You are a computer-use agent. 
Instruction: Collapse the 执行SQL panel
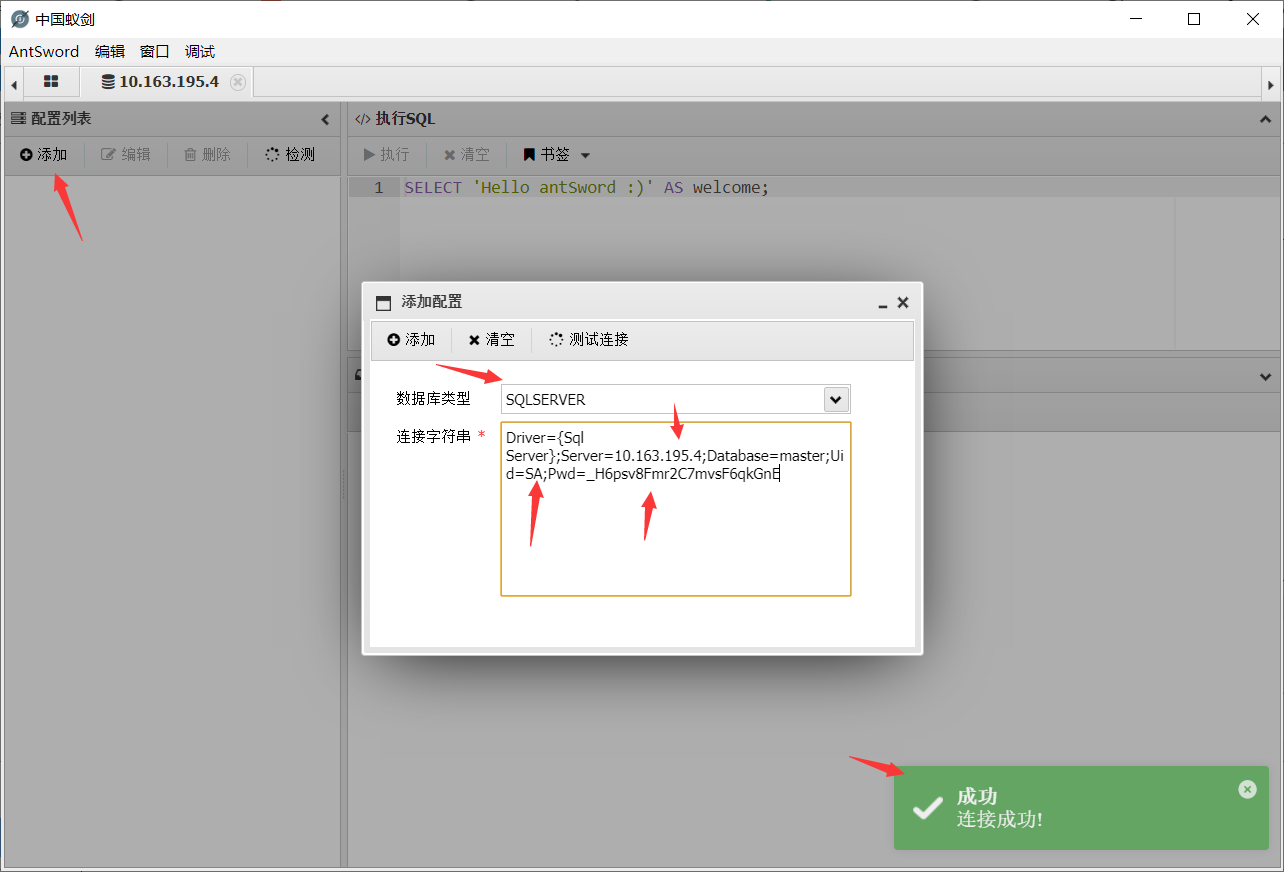[1266, 119]
